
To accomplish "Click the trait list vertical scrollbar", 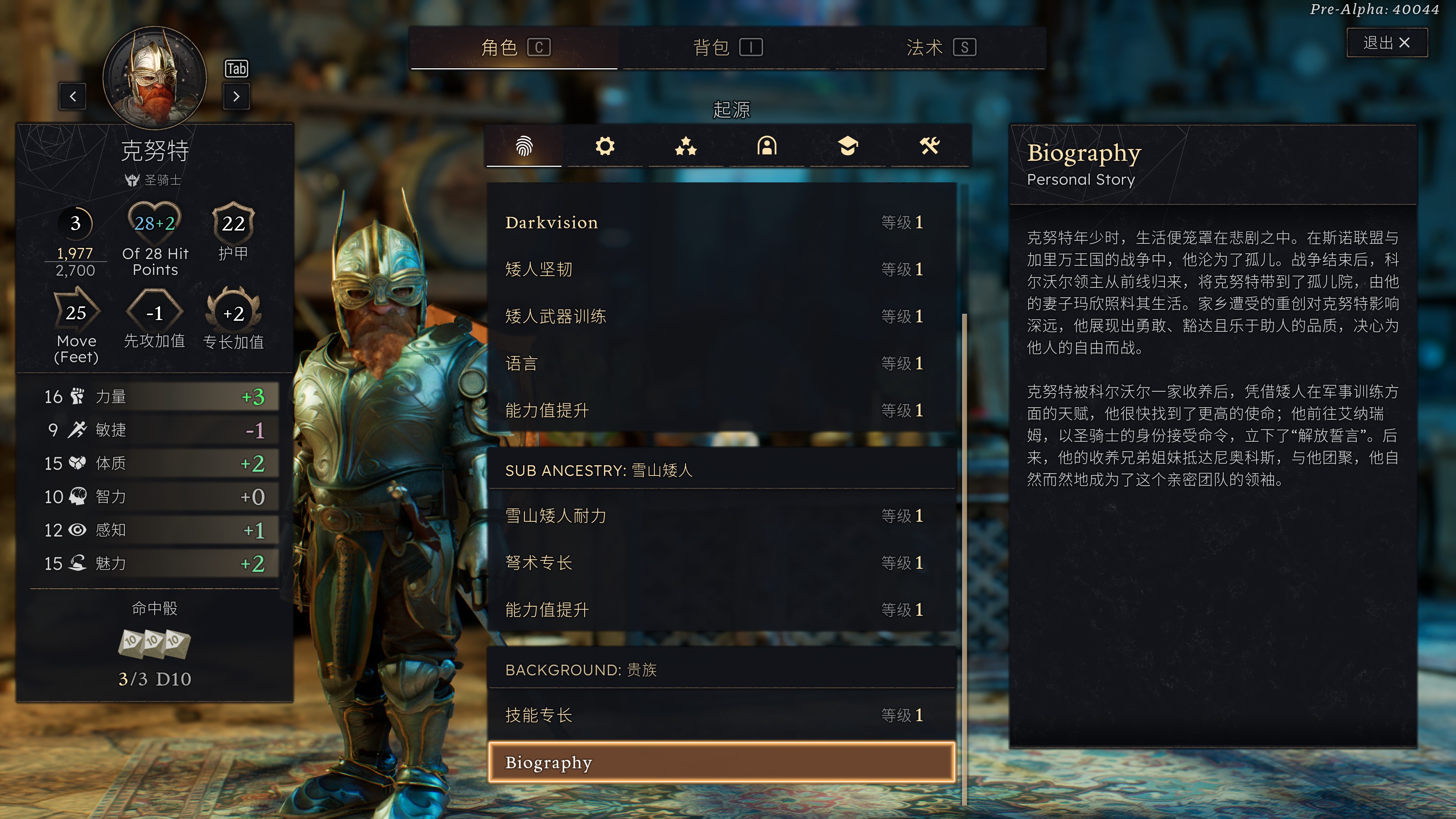I will [964, 560].
